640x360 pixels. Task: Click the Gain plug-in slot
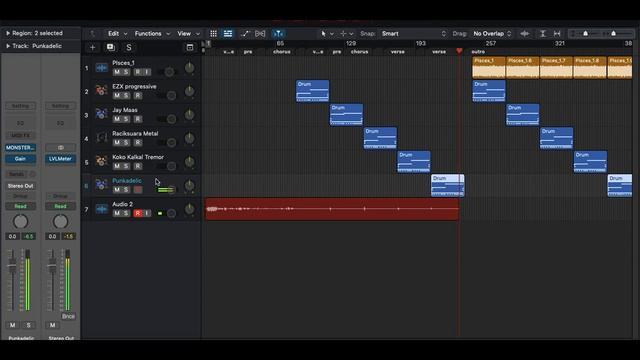[20, 159]
